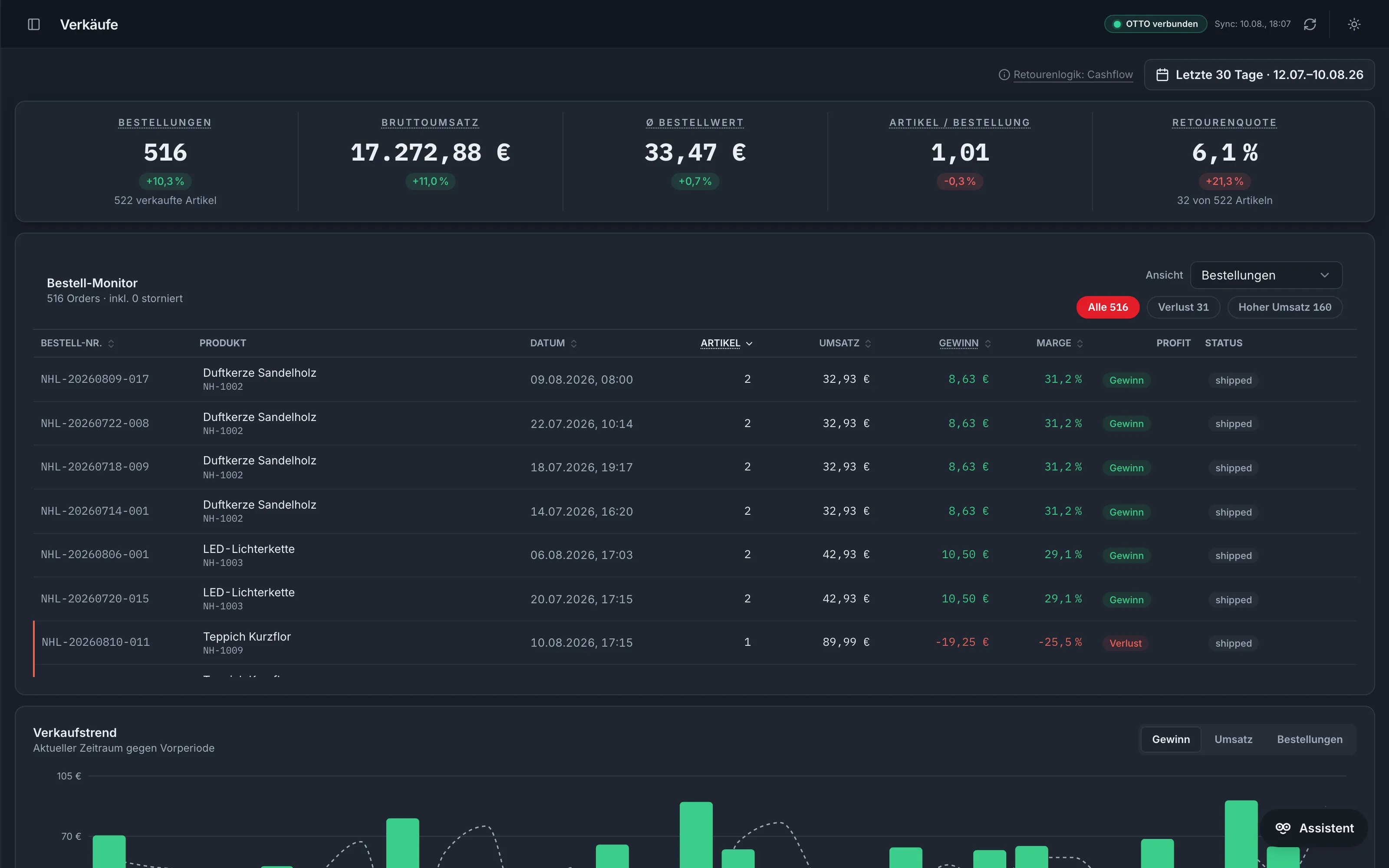The image size is (1389, 868).
Task: Sort by Bestell-Nr. column arrows
Action: coord(111,343)
